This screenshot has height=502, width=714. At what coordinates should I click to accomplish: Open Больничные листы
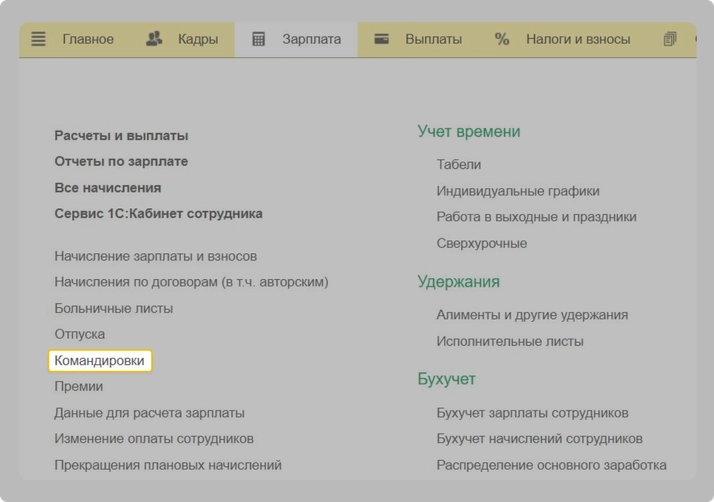[114, 308]
